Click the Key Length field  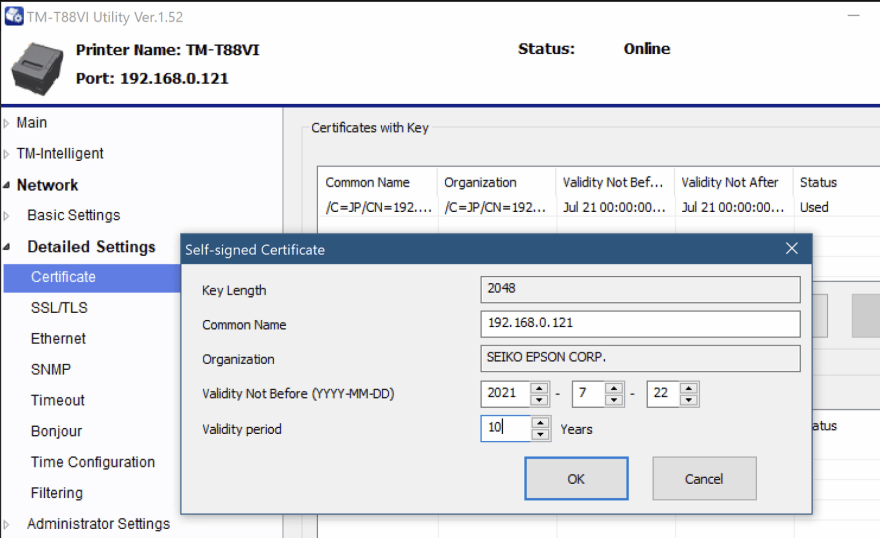point(640,289)
